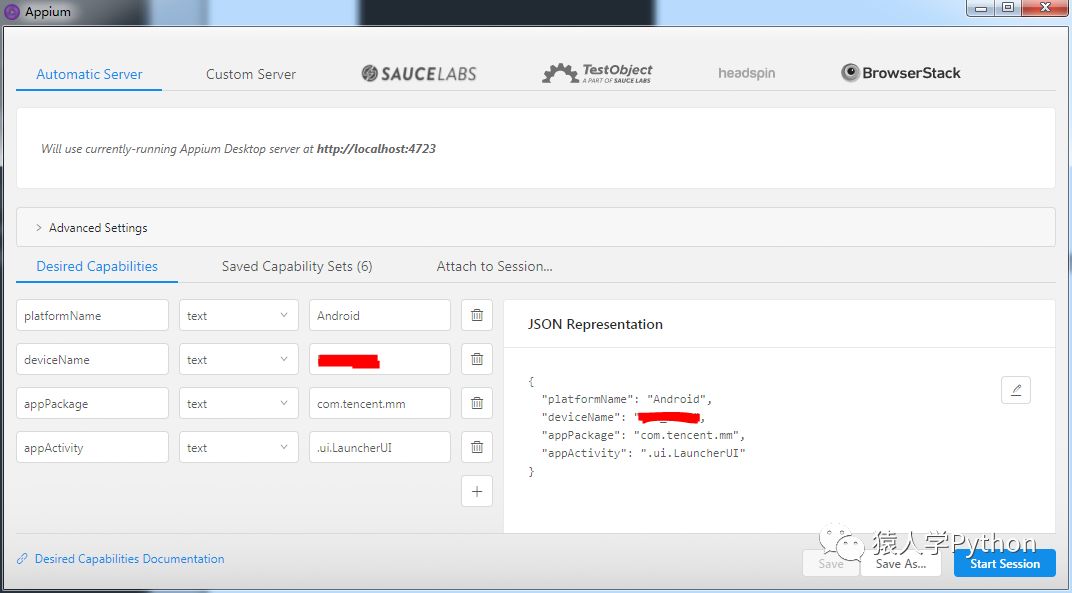This screenshot has height=593, width=1072.
Task: Click the appActivity capability name field
Action: click(92, 447)
